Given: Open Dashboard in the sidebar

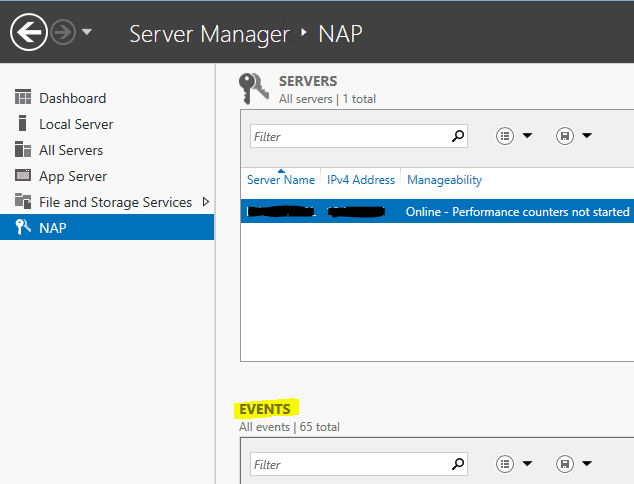Looking at the screenshot, I should [x=72, y=98].
